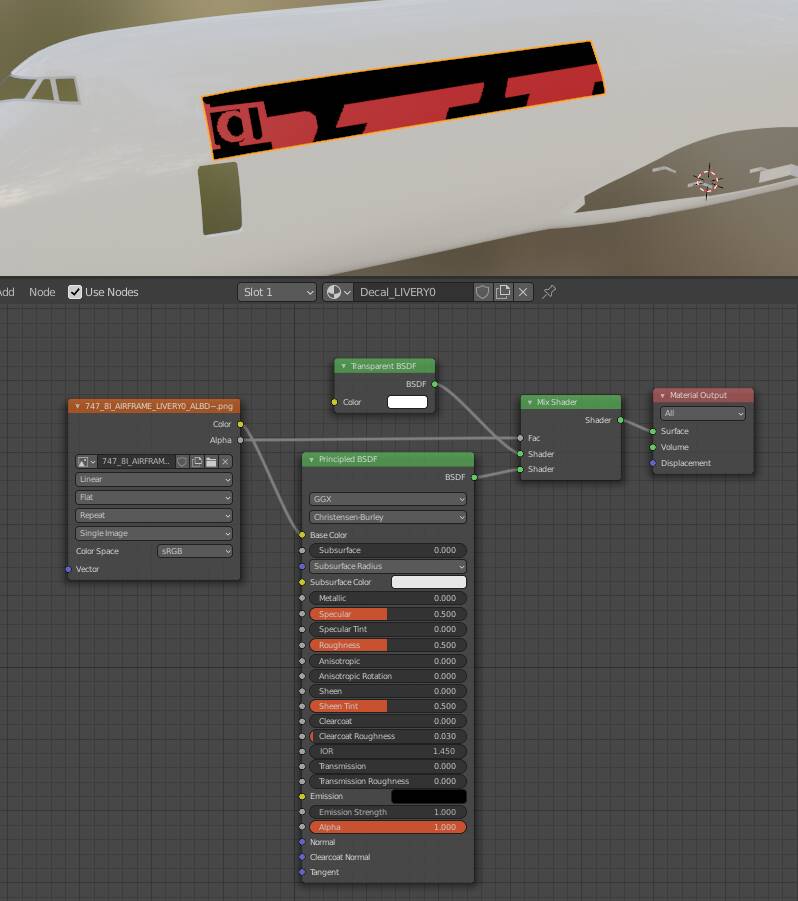Click the Principled BSDF output socket
This screenshot has height=901, width=798.
click(475, 477)
